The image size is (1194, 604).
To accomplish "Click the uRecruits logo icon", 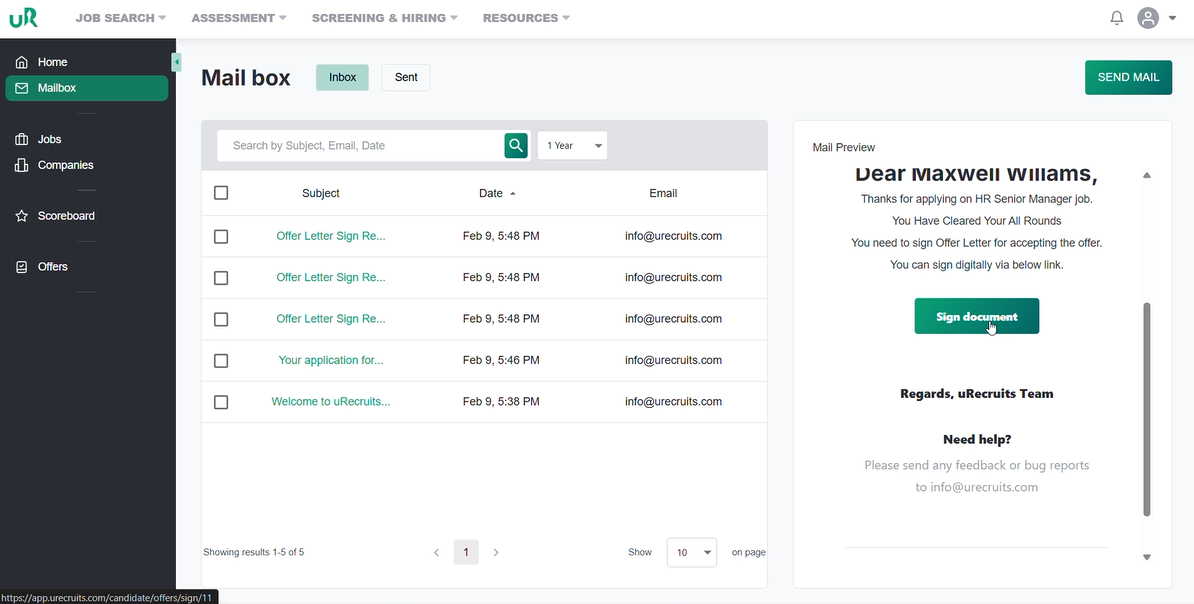I will [24, 18].
